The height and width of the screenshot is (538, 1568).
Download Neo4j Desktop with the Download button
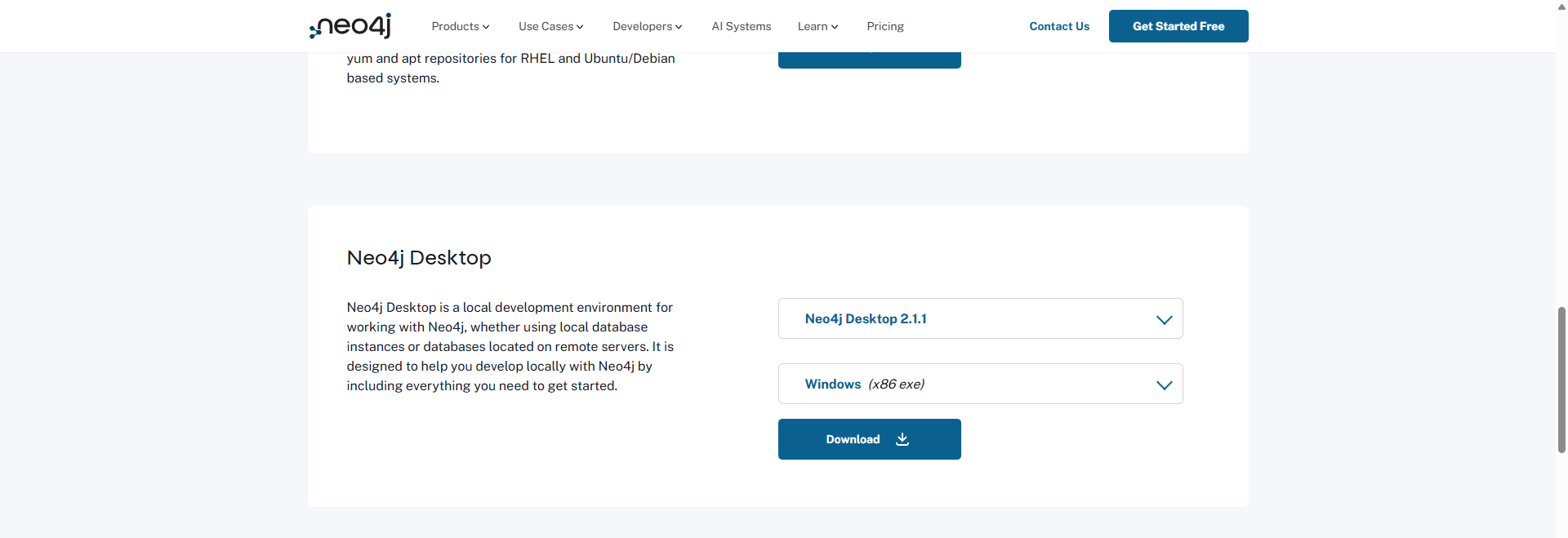[x=868, y=439]
